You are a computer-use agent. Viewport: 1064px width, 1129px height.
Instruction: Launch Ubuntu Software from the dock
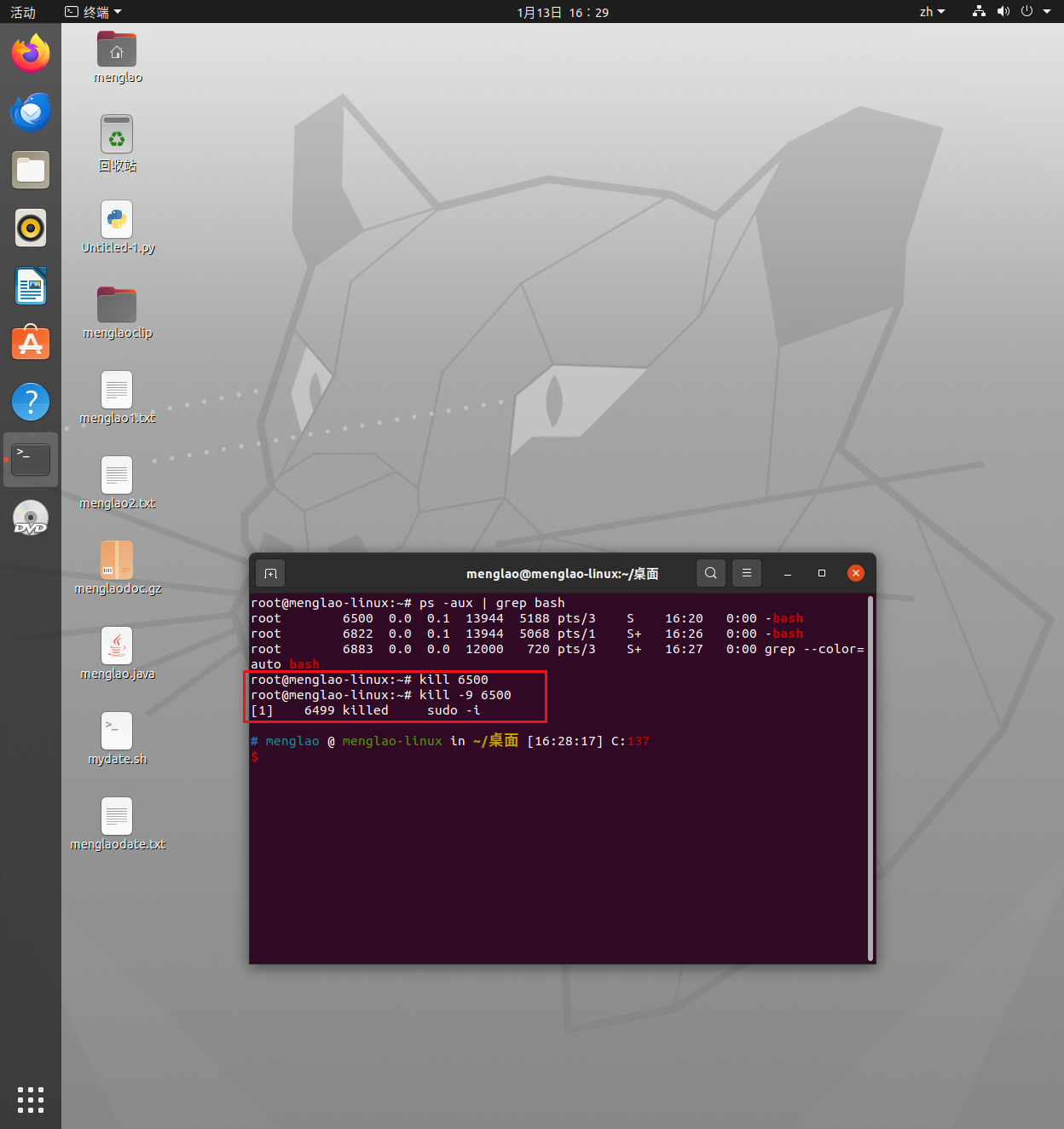(x=31, y=343)
